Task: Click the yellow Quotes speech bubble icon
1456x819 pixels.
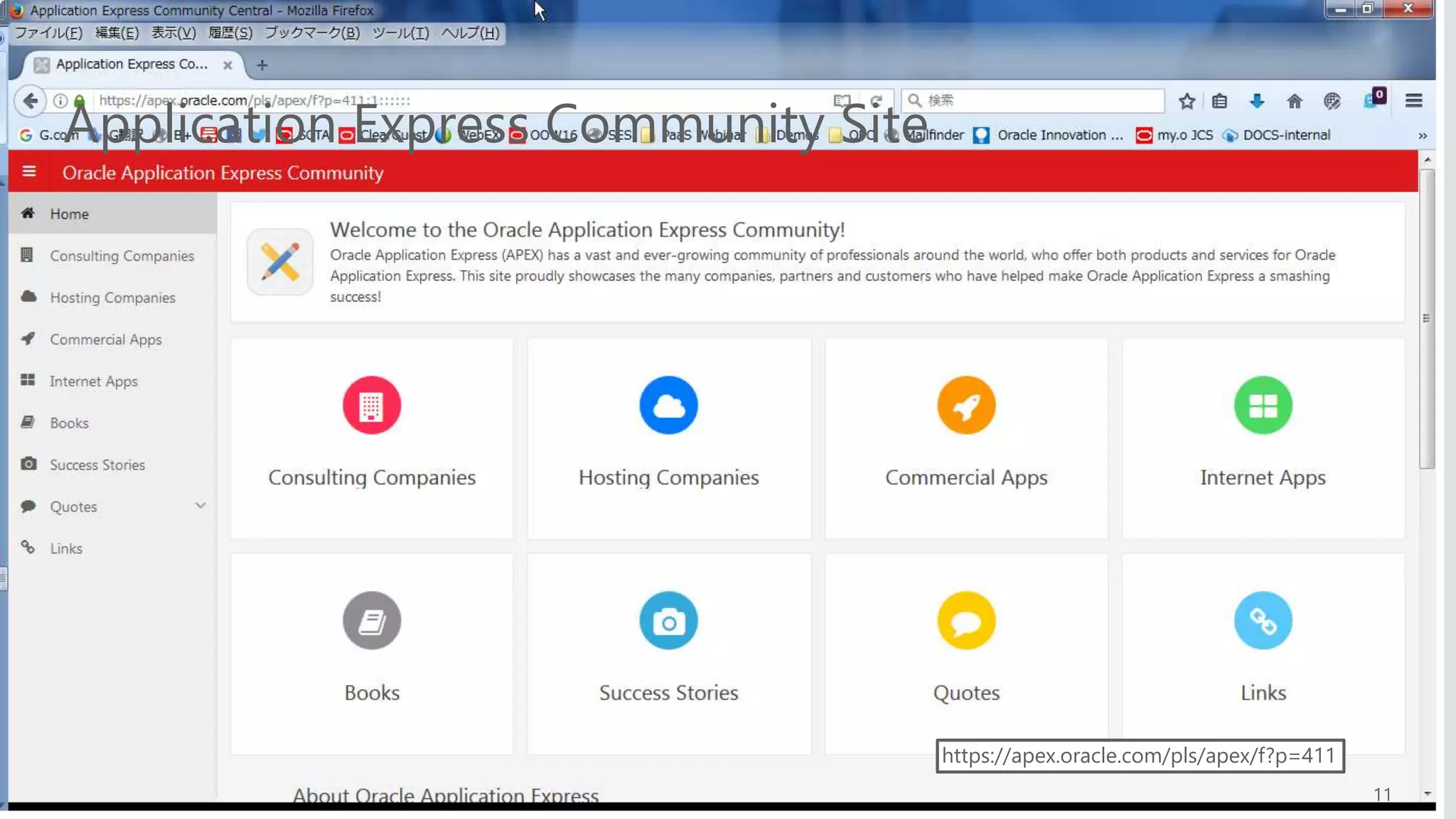Action: [966, 621]
